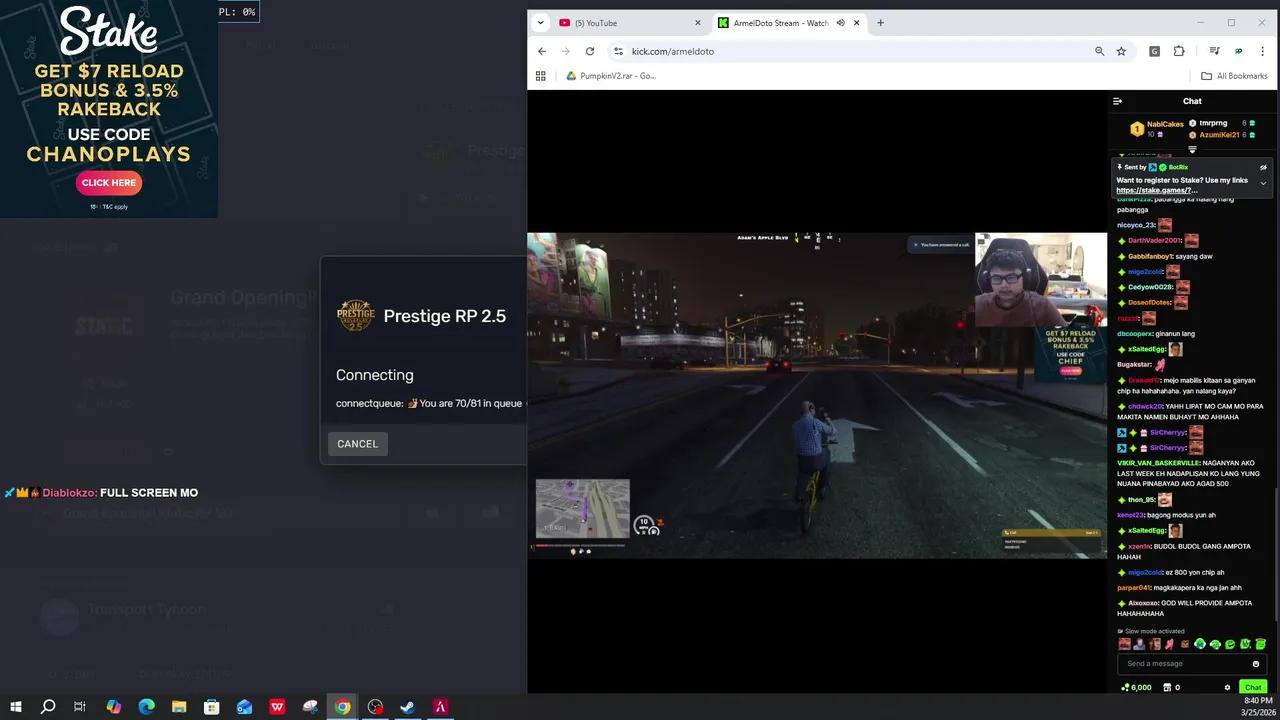Open Steam from taskbar
The height and width of the screenshot is (720, 1280).
coord(407,707)
